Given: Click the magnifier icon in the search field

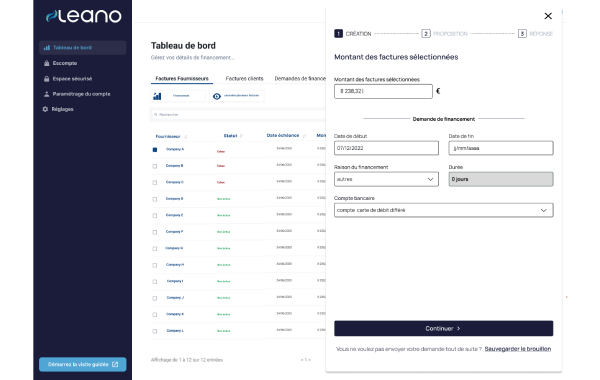Looking at the screenshot, I should coord(155,114).
